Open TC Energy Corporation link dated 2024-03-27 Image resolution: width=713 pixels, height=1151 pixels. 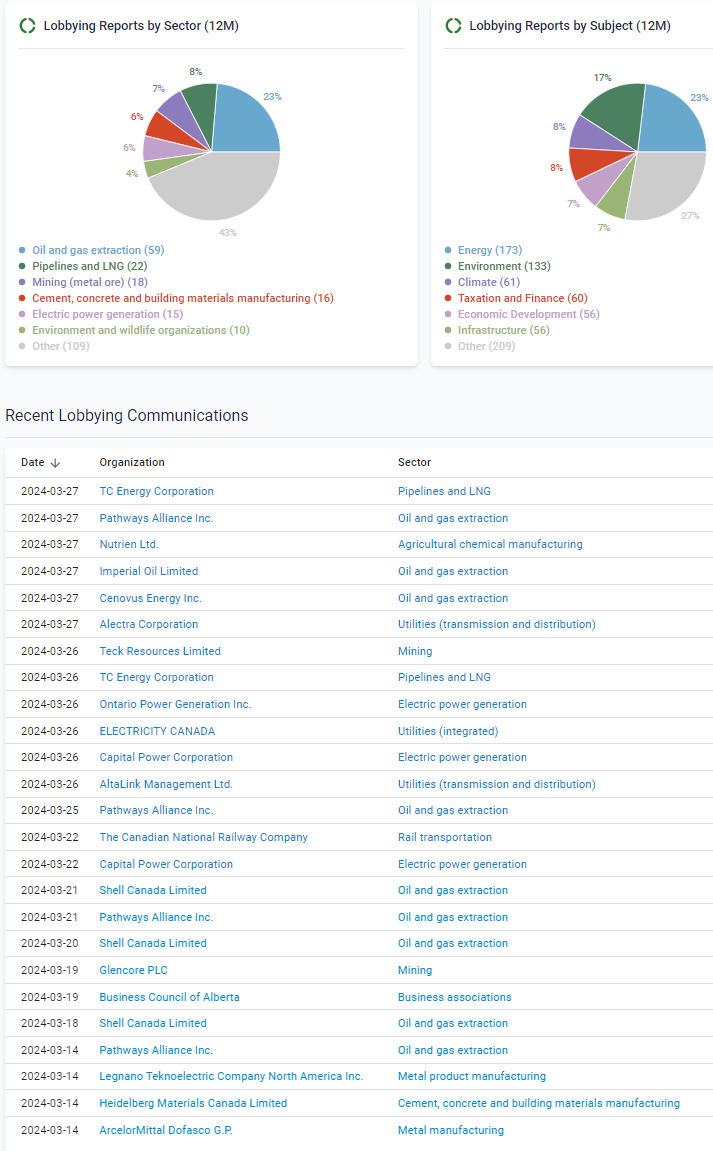point(156,492)
